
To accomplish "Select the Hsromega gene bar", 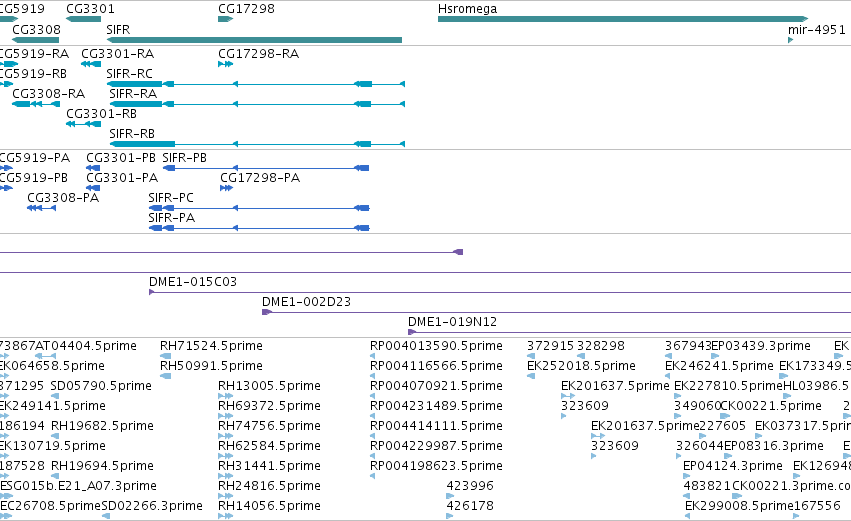I will [623, 19].
